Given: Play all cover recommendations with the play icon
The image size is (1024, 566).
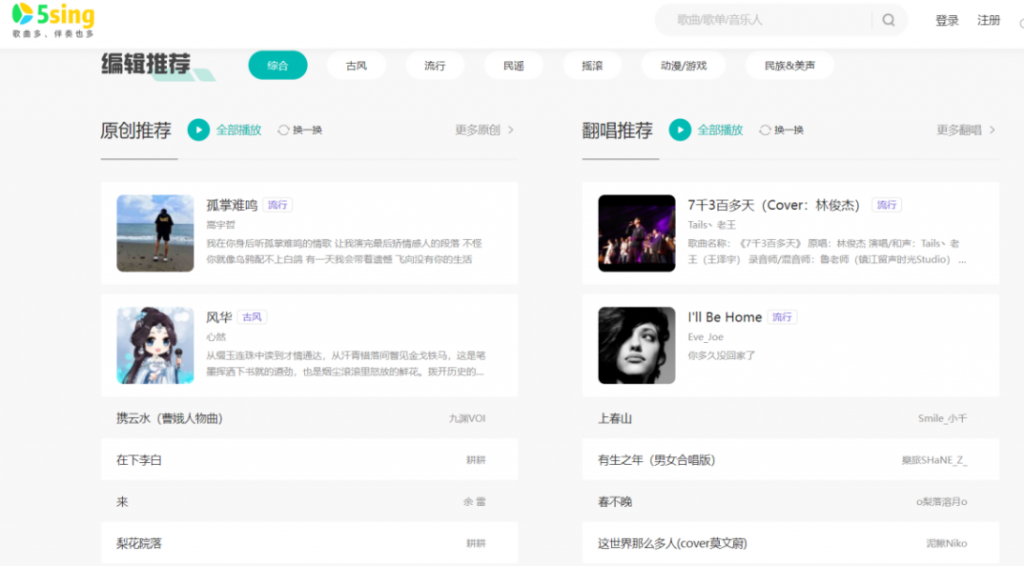Looking at the screenshot, I should (x=680, y=130).
